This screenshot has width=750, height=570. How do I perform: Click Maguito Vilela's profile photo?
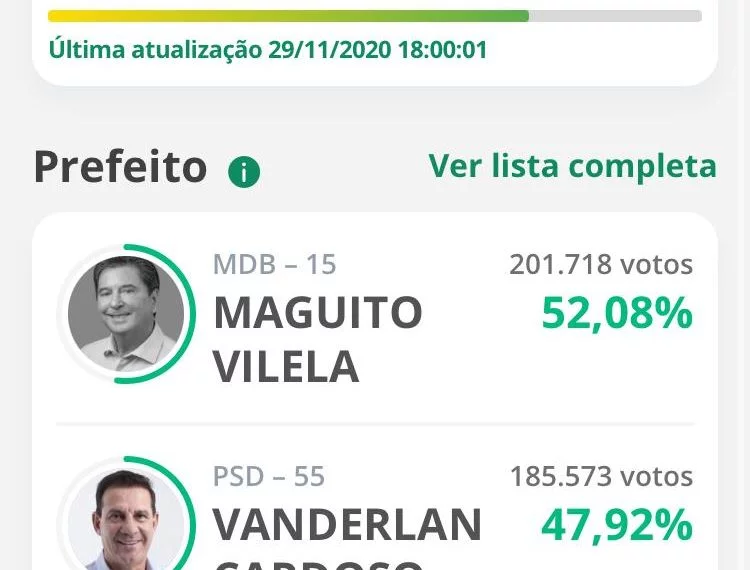(126, 314)
